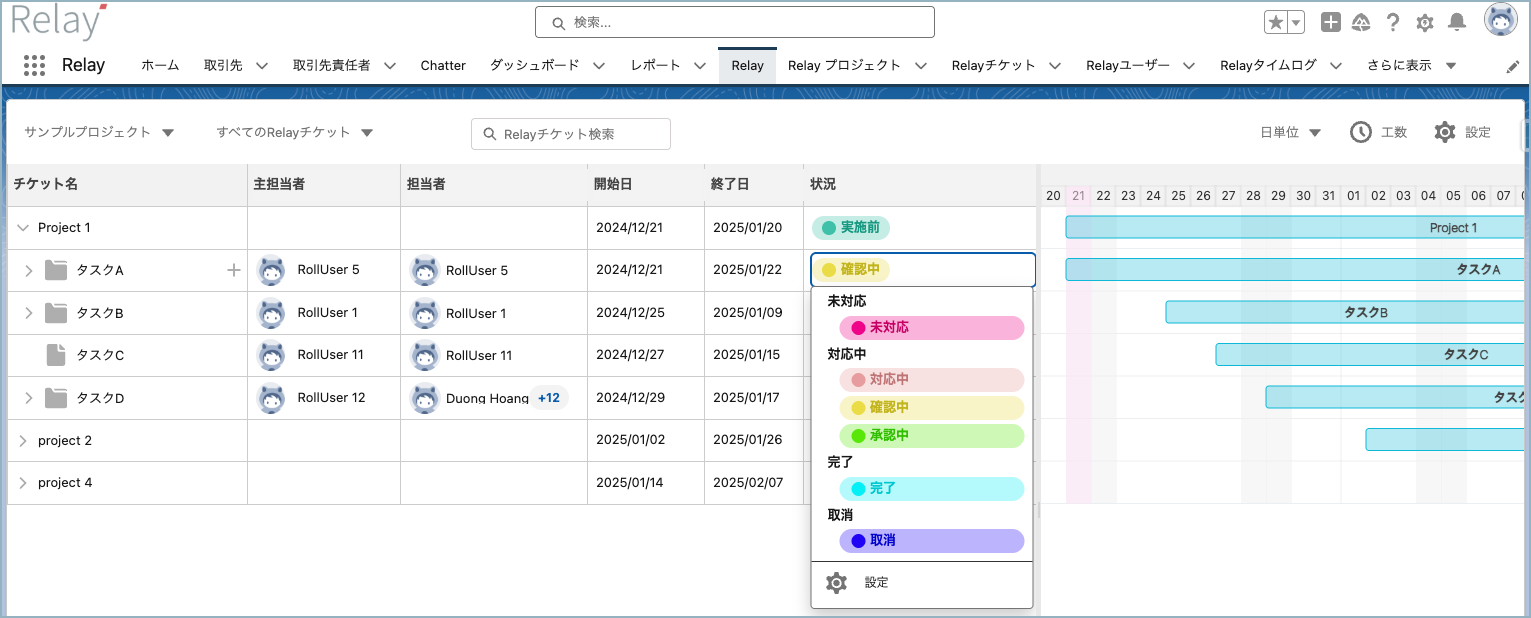1531x618 pixels.
Task: Click the clock 工数 icon
Action: 1361,132
